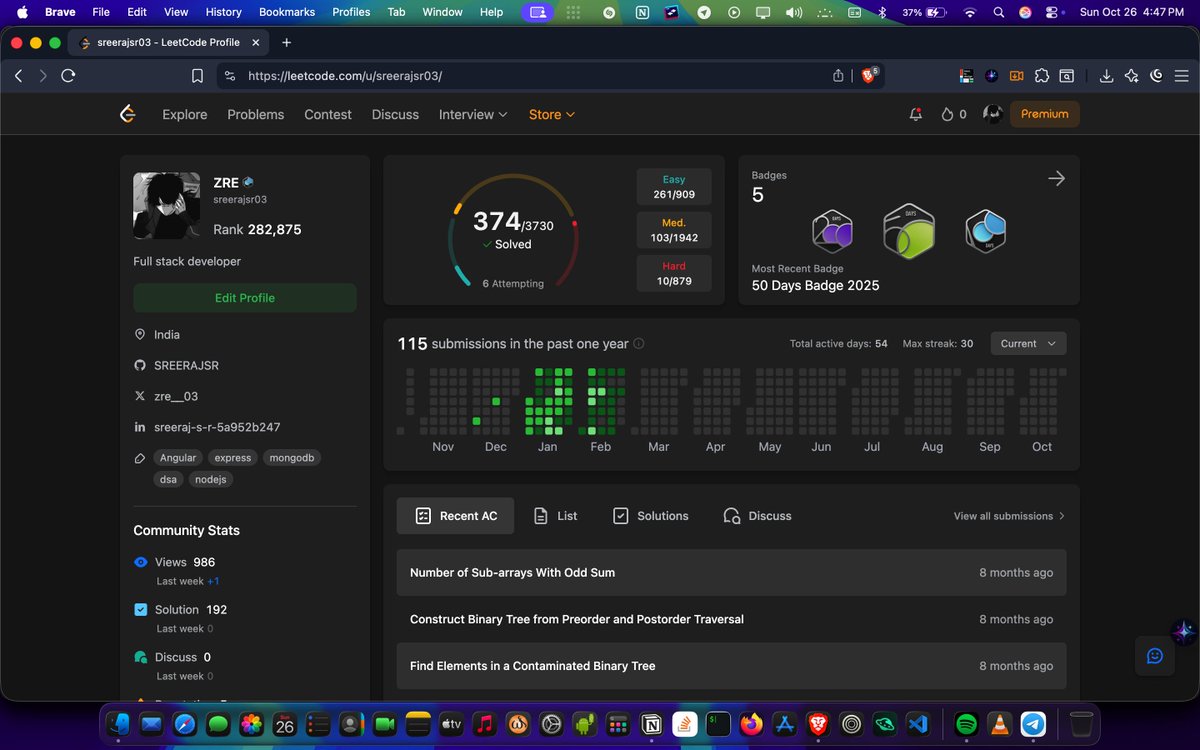Screen dimensions: 1200x750
Task: Open Spotify from the dock
Action: (x=966, y=723)
